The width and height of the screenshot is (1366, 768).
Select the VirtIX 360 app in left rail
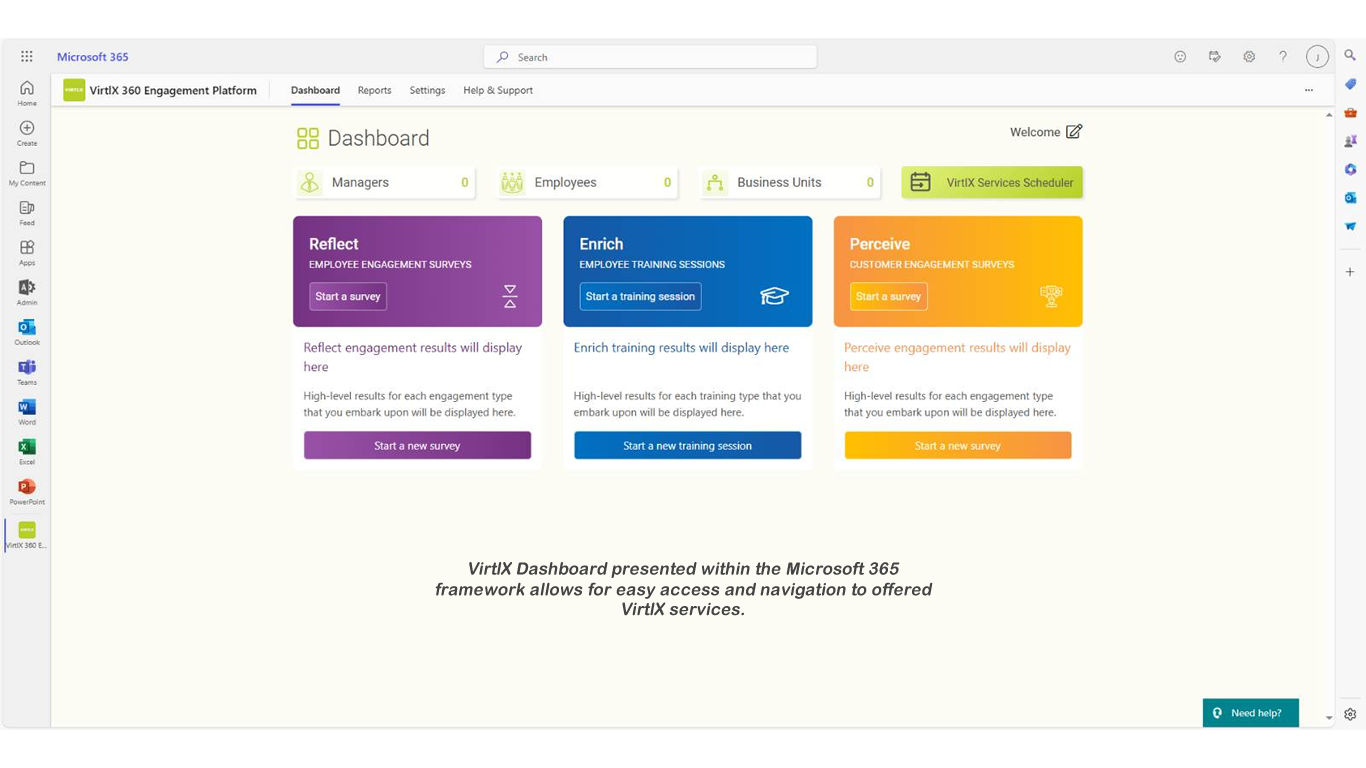pyautogui.click(x=27, y=535)
